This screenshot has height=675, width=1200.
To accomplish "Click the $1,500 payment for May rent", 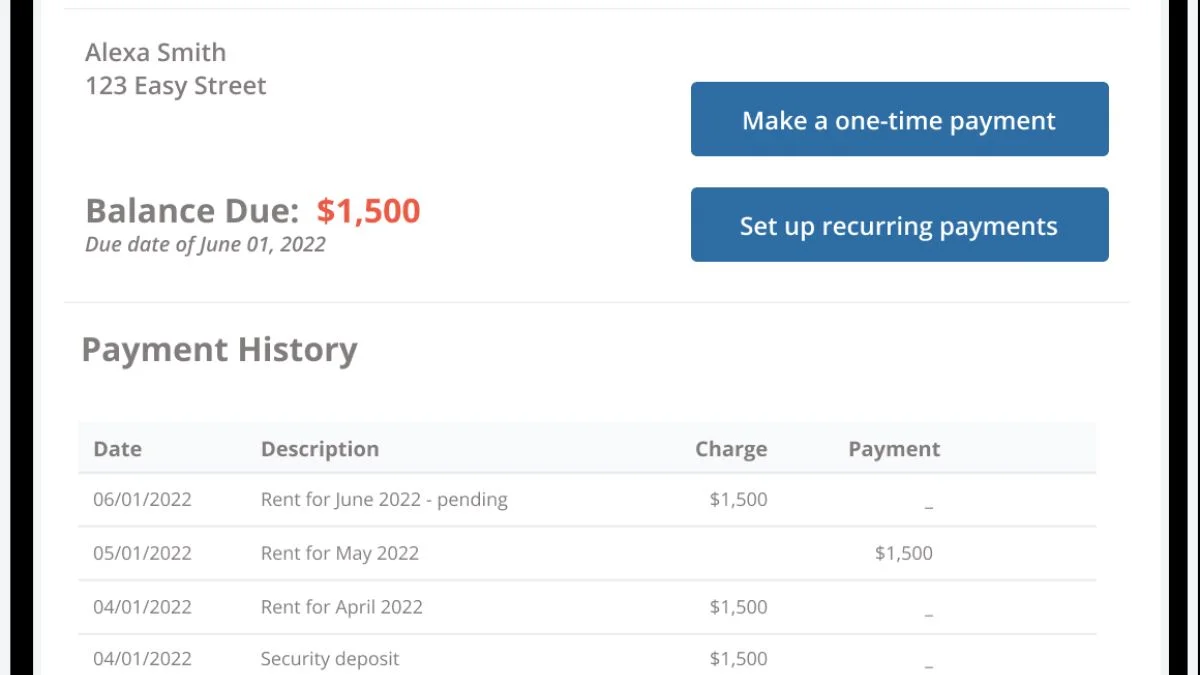I will click(x=904, y=553).
